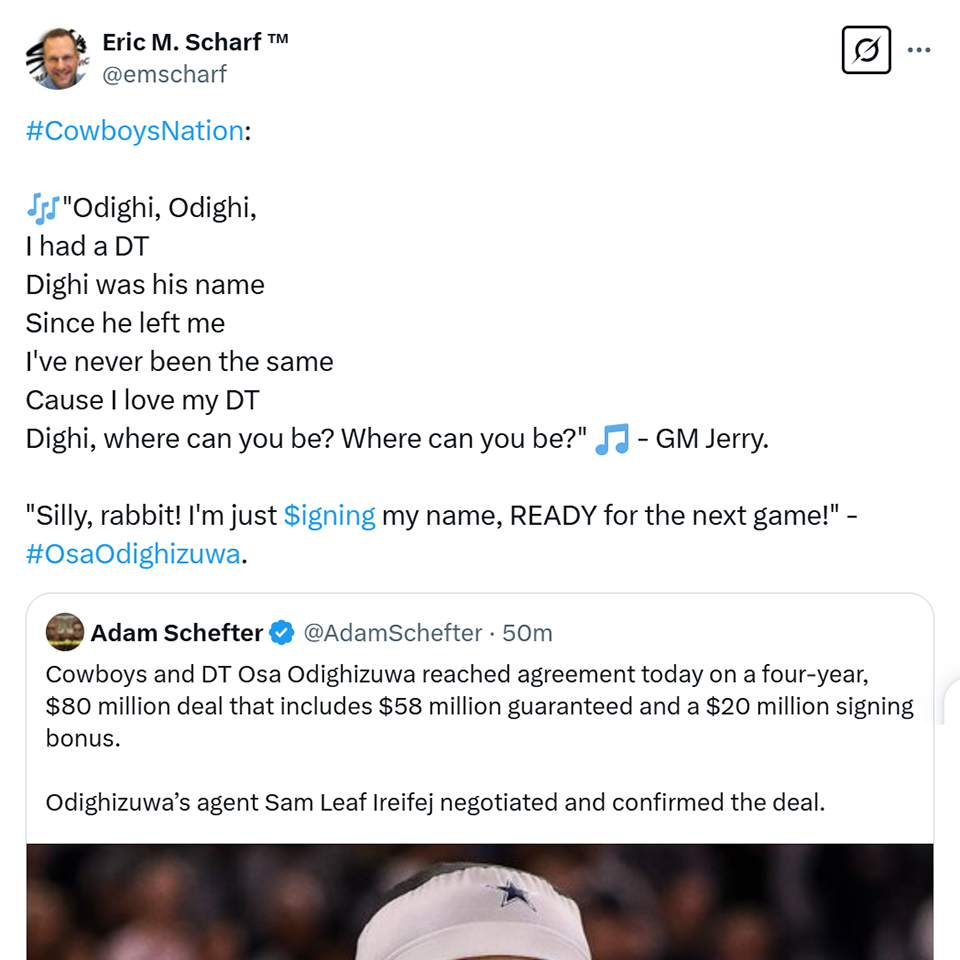Click the @AdamSchefter handle
This screenshot has width=960, height=960.
(x=393, y=632)
